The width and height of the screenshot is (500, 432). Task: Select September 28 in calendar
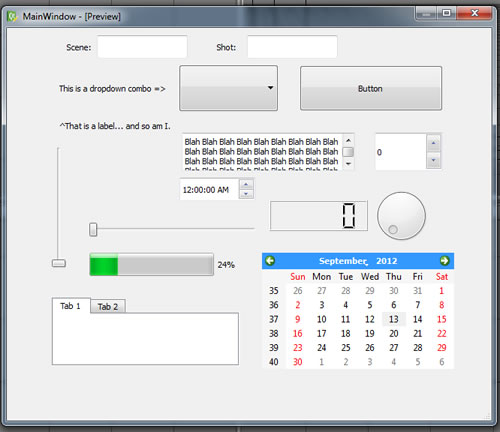tap(418, 348)
